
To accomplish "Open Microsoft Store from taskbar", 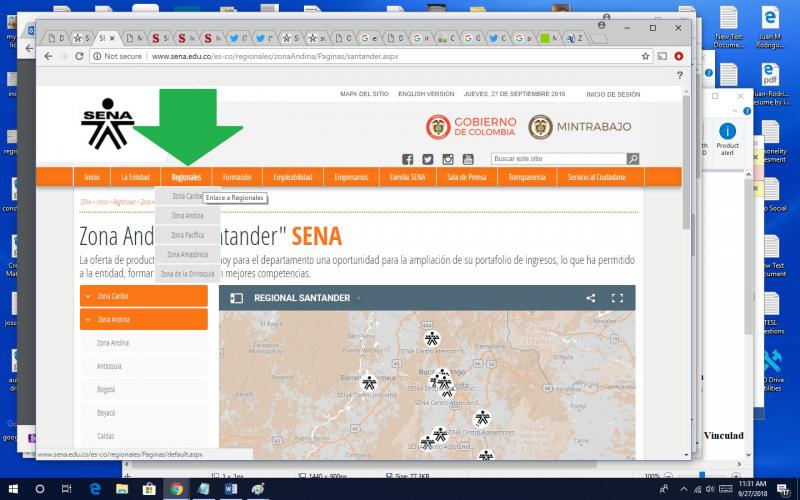I will (x=149, y=489).
